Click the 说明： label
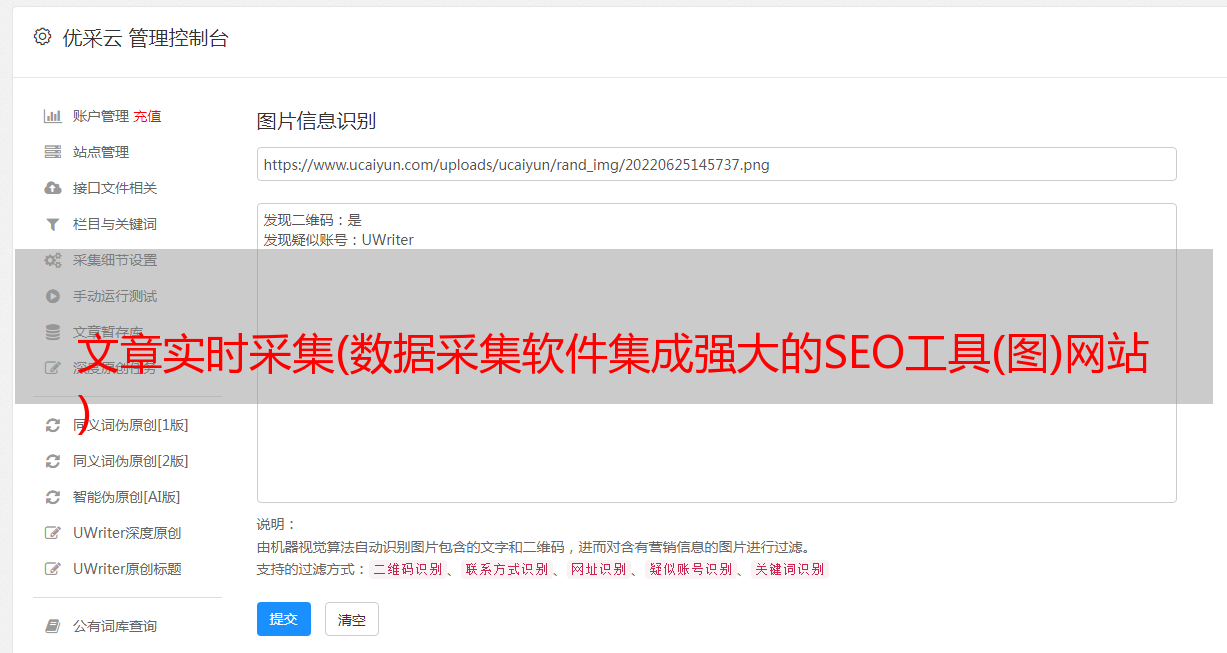Viewport: 1227px width, 653px height. (277, 524)
